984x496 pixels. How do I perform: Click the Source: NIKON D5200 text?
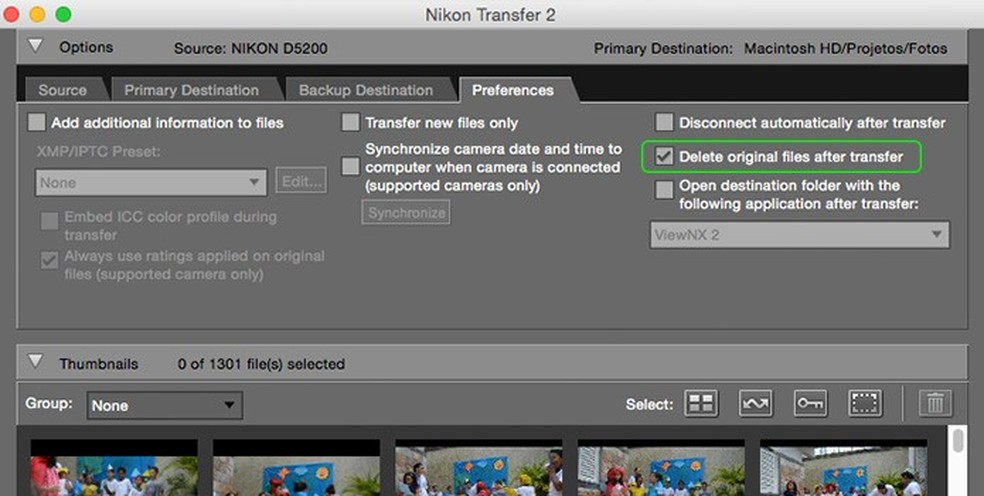click(x=250, y=48)
